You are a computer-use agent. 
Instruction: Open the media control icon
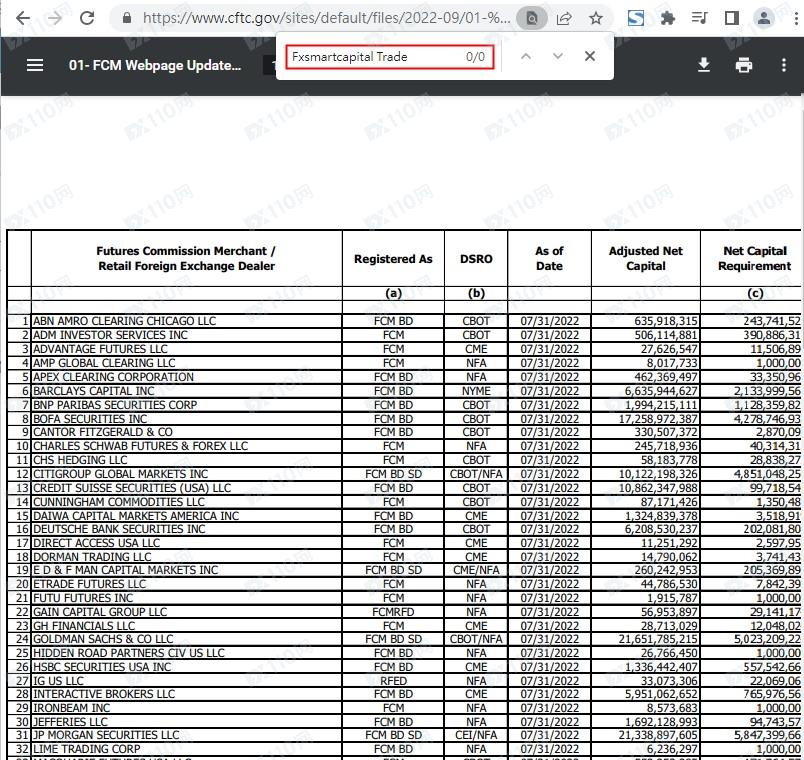(x=699, y=18)
